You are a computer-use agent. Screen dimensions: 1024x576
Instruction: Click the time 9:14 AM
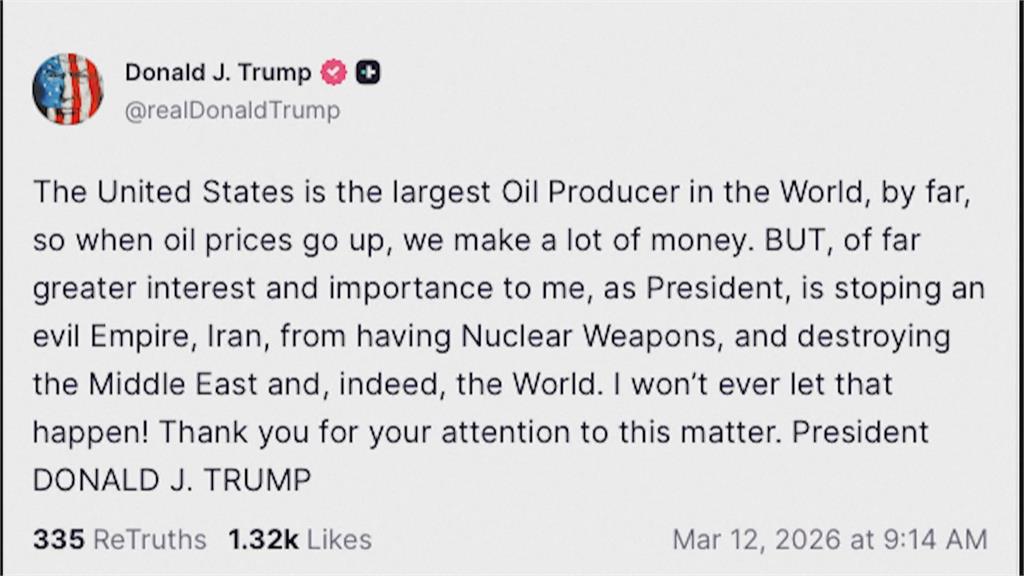(935, 540)
